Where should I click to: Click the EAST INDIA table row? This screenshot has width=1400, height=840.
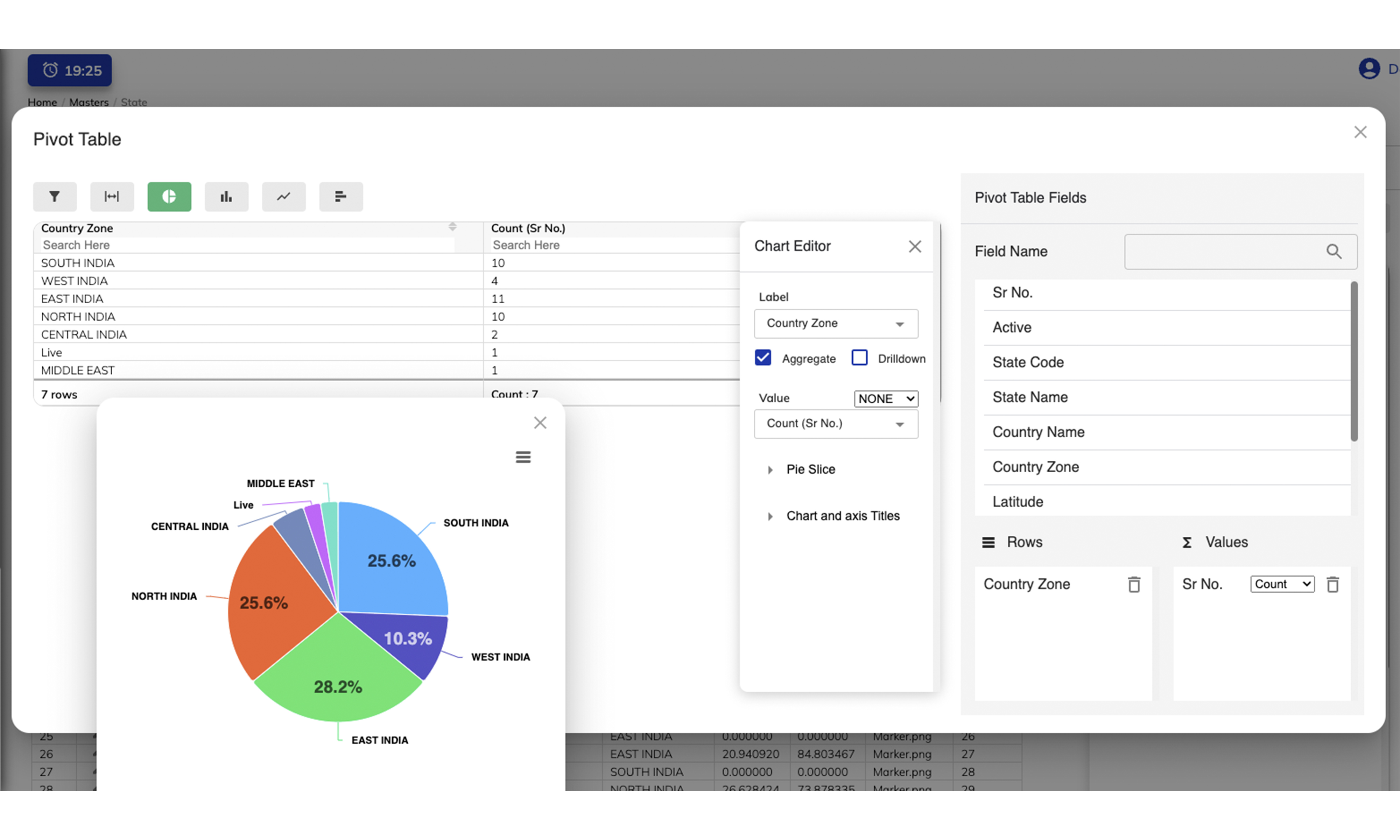[x=387, y=299]
